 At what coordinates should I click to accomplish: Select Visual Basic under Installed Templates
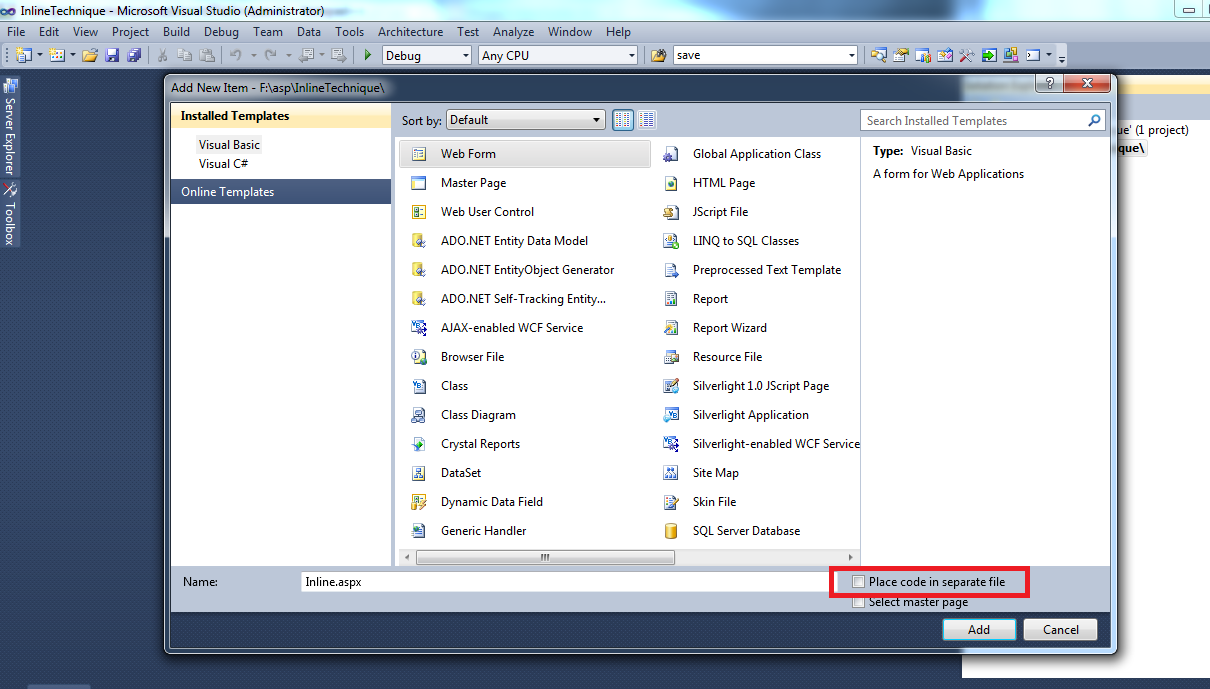point(229,145)
